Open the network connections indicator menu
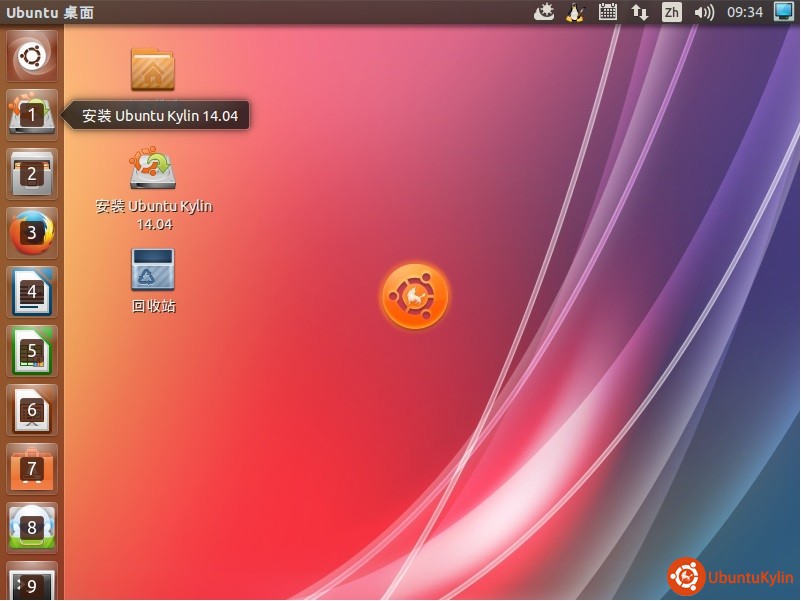This screenshot has height=601, width=801. 639,12
